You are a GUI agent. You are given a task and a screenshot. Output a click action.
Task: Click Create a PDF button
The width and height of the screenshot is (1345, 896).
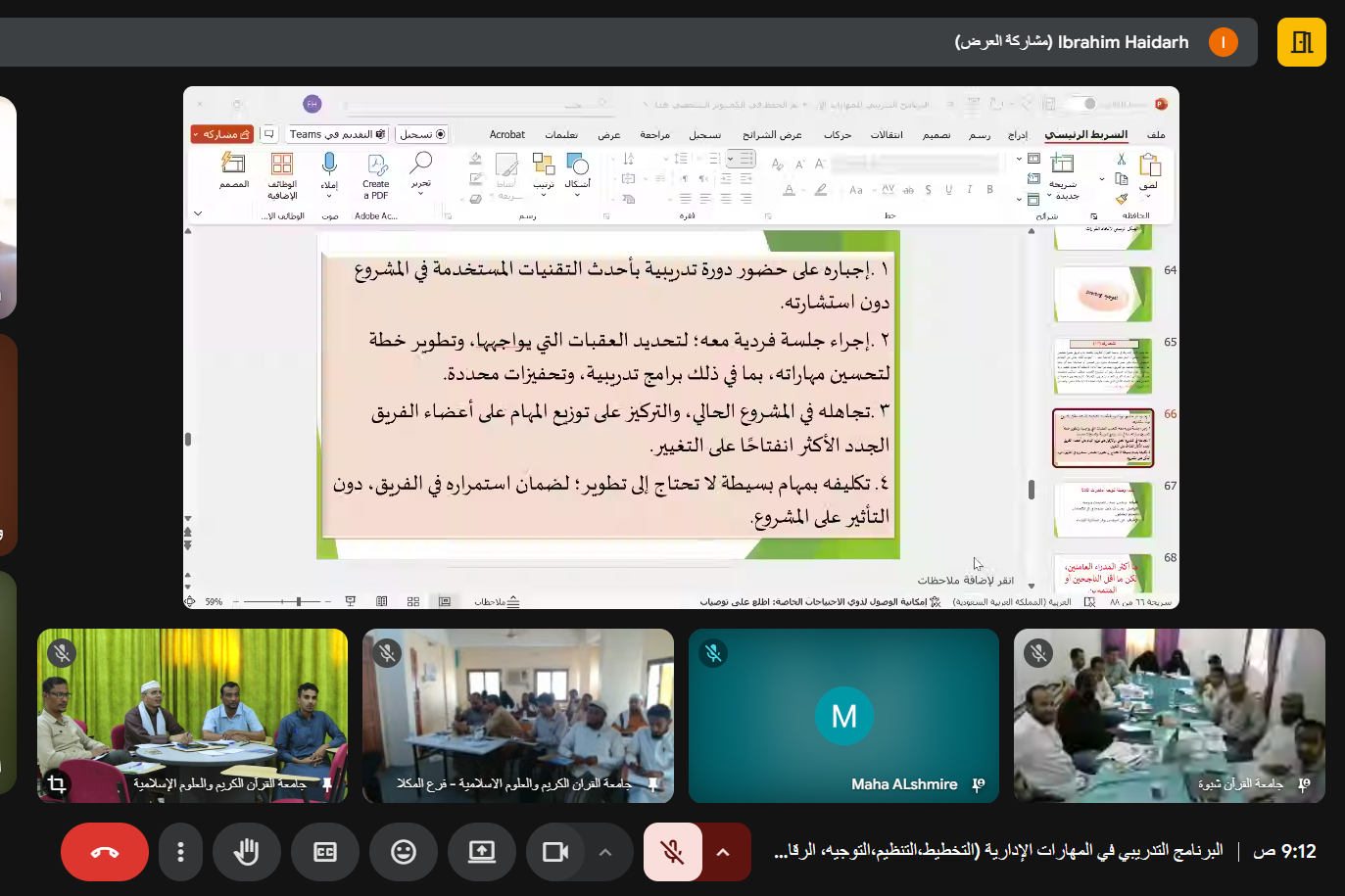tap(376, 176)
